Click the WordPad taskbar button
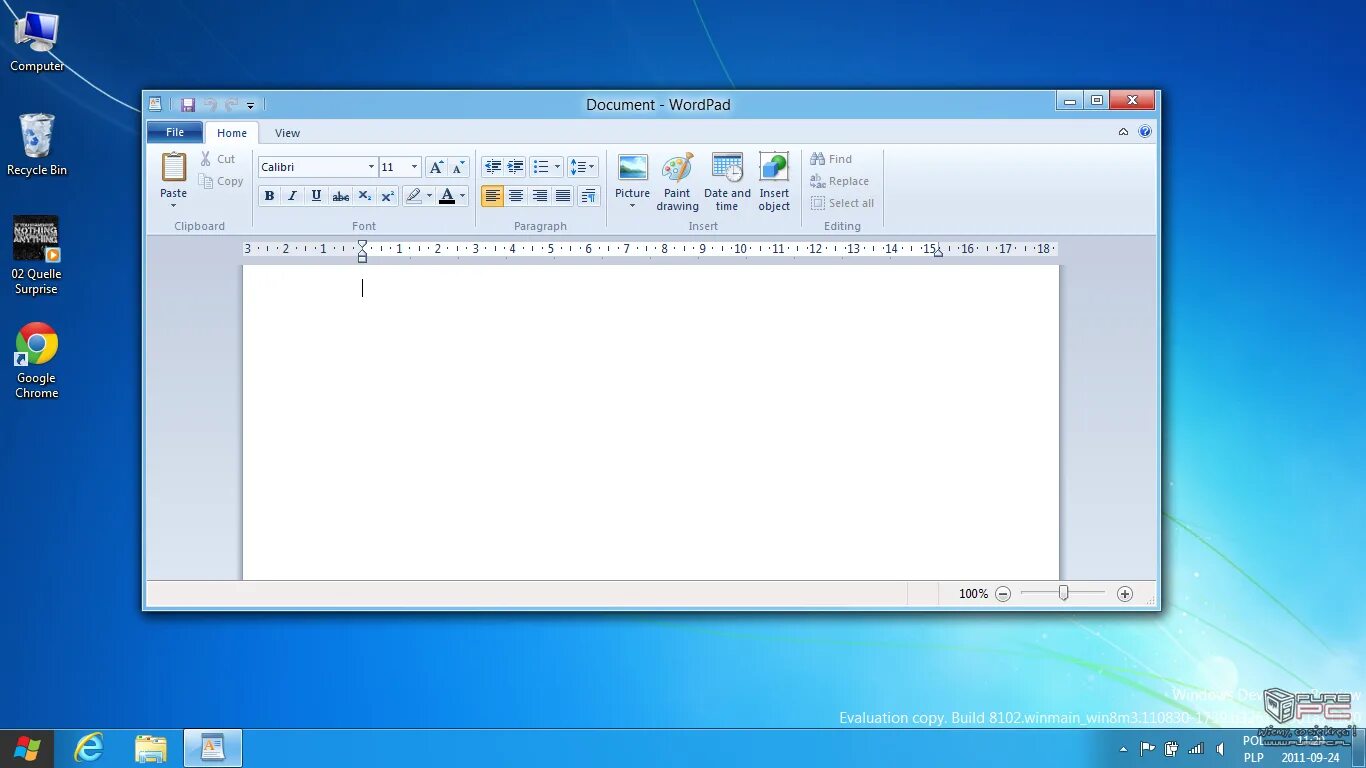 (x=213, y=748)
